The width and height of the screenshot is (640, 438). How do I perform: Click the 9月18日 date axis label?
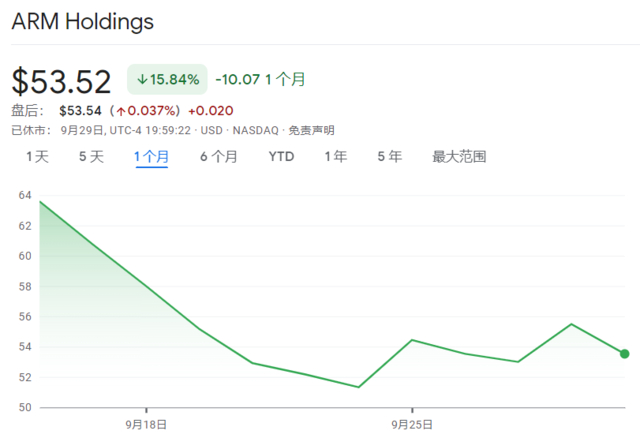146,424
